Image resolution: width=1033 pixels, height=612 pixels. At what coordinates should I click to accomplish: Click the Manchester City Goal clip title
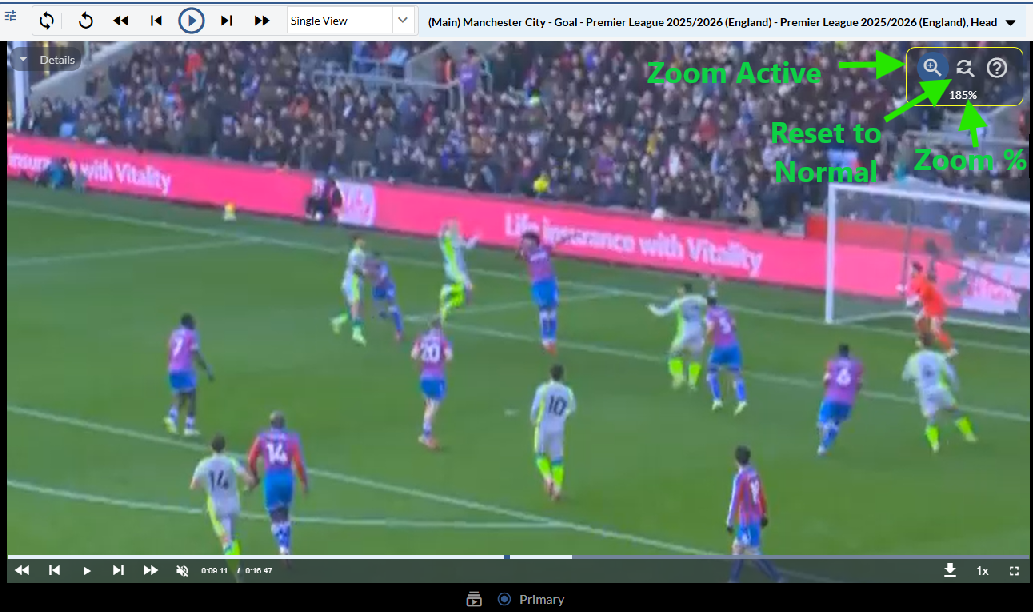click(712, 22)
